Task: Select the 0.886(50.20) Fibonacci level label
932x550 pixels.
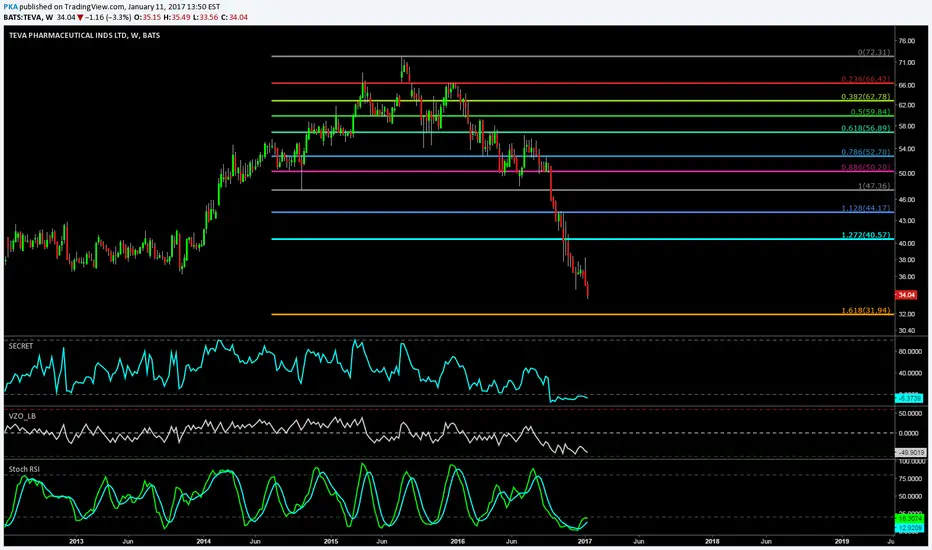Action: tap(866, 167)
